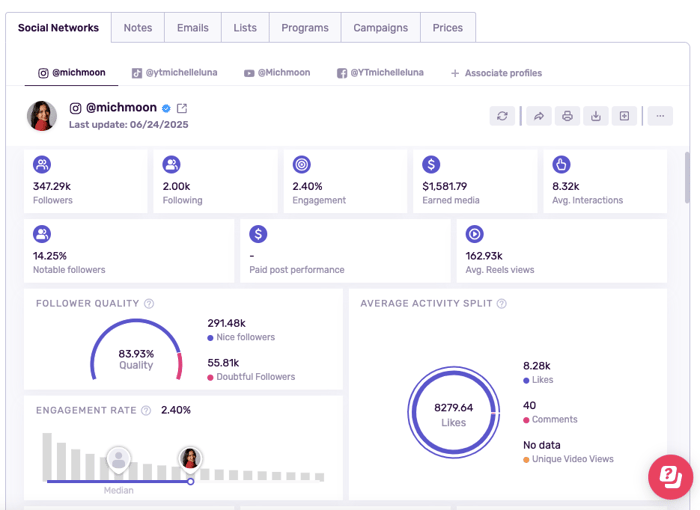The height and width of the screenshot is (510, 700).
Task: Click the add-to-list plus icon
Action: pyautogui.click(x=625, y=116)
